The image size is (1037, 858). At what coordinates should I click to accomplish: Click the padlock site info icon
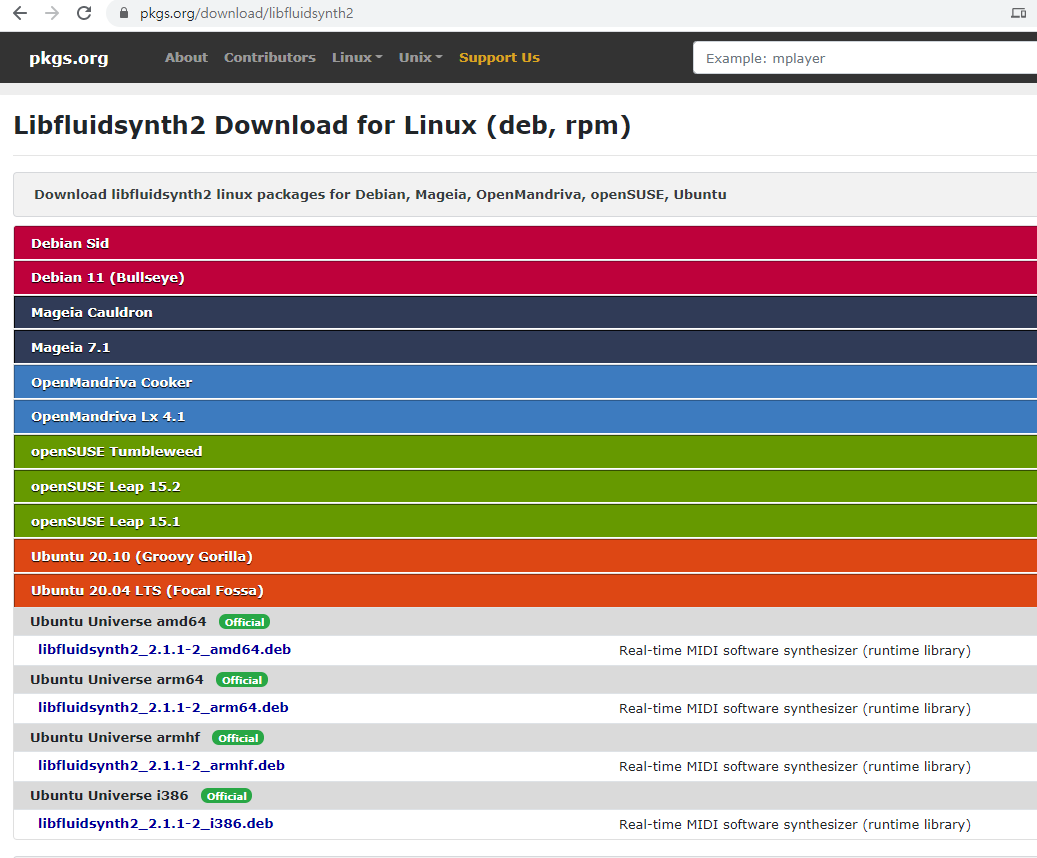point(124,13)
